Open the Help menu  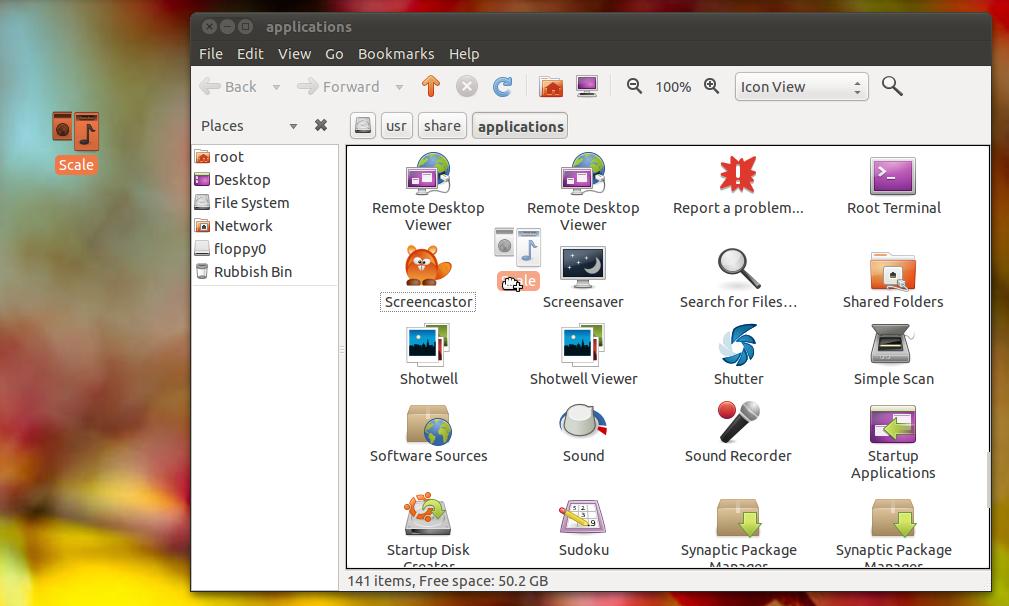tap(464, 54)
